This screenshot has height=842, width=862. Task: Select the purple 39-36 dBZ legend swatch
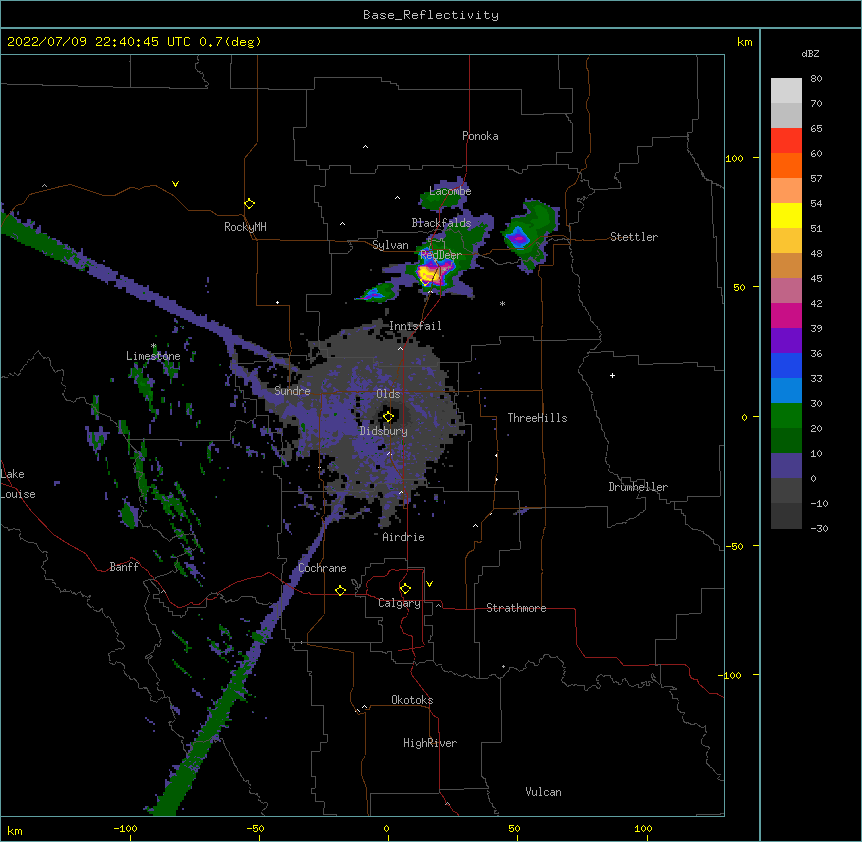click(x=786, y=341)
